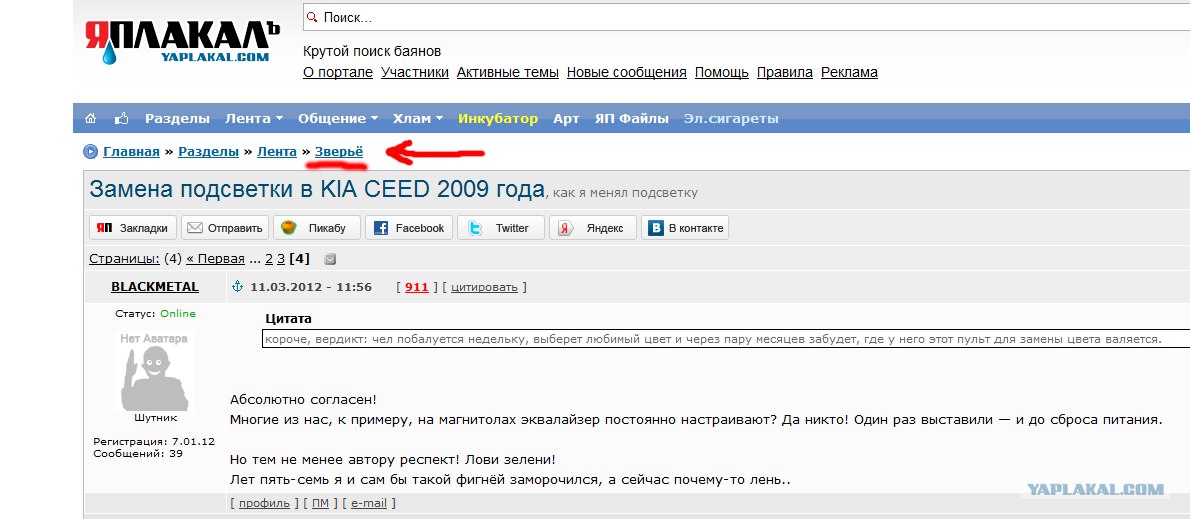Screen dimensions: 1190x519
Task: Go to page 2 of the topic
Action: (269, 259)
